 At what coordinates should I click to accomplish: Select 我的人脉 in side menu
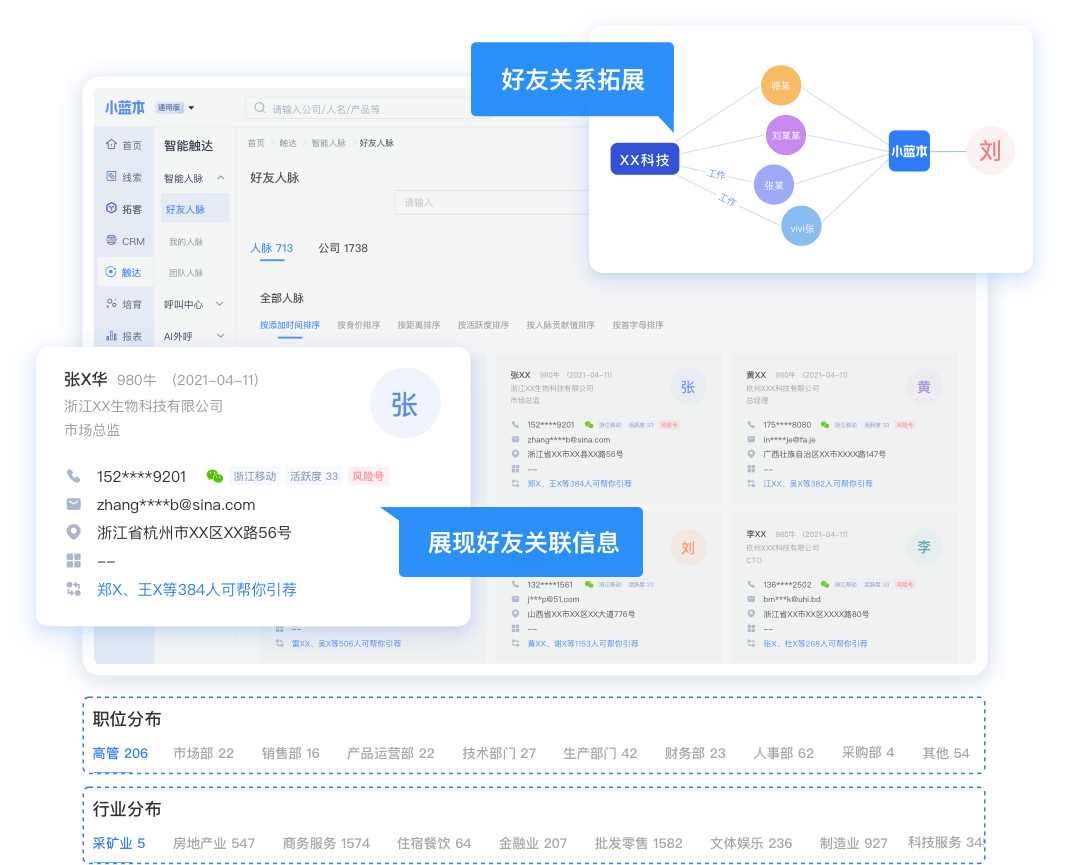(x=186, y=242)
